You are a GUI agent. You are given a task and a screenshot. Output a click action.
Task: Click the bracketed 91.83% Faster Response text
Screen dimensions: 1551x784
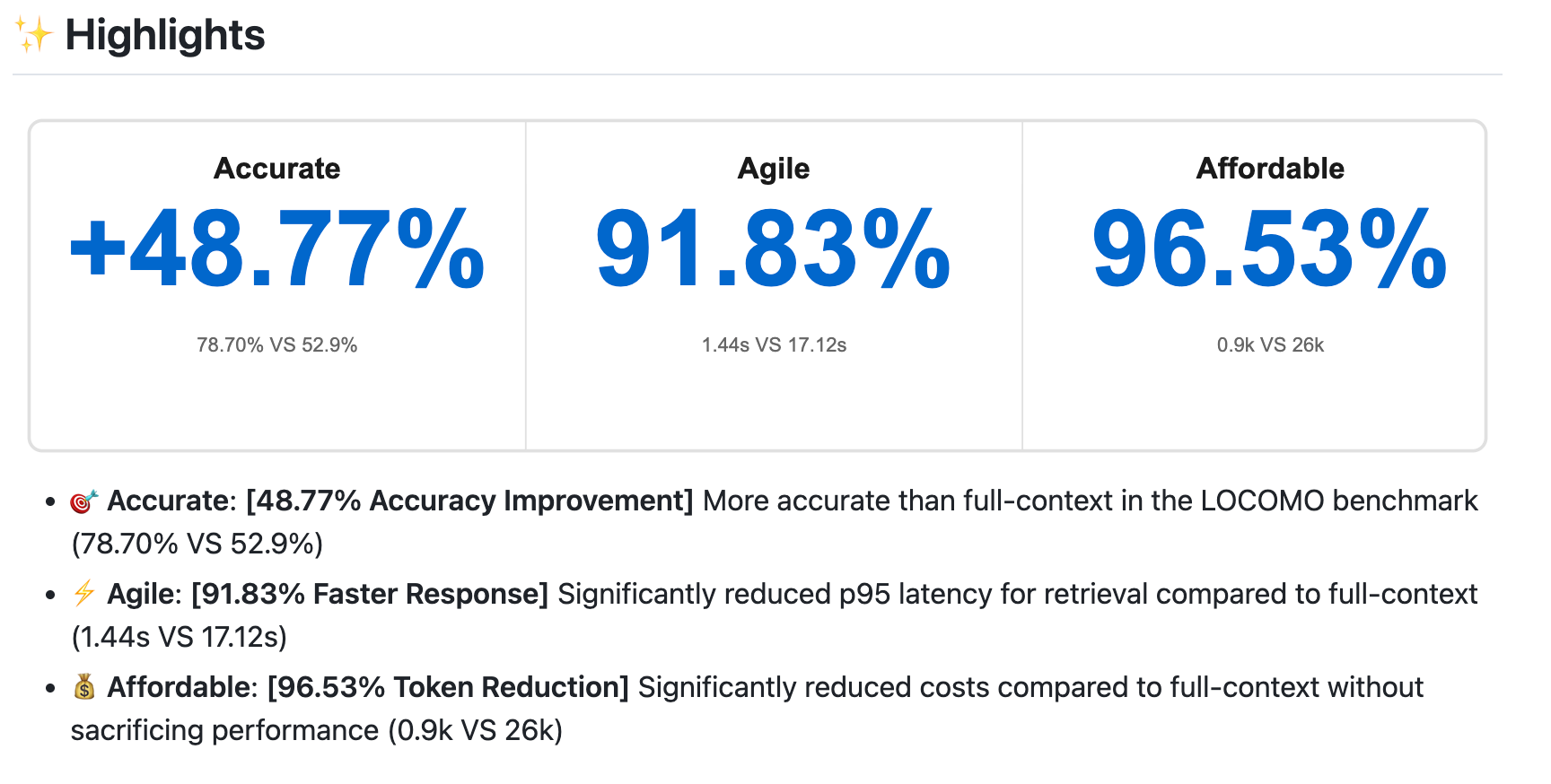[x=370, y=594]
